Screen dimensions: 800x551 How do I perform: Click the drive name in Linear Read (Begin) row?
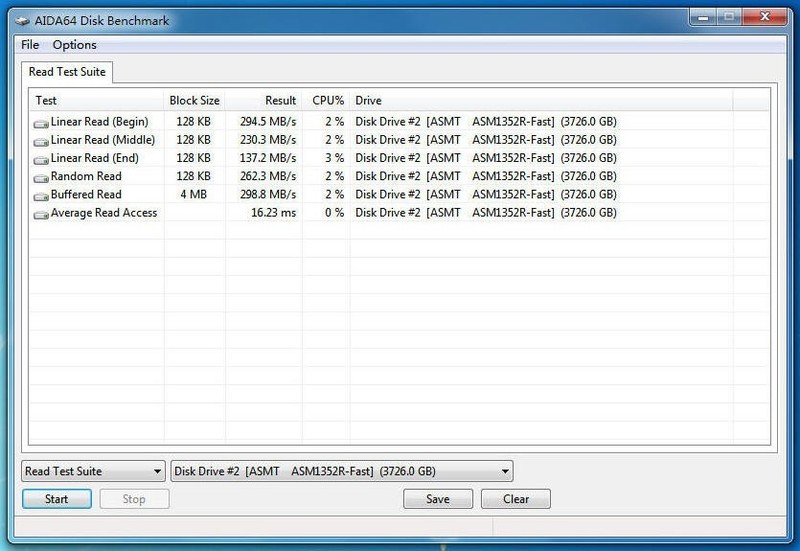(486, 122)
